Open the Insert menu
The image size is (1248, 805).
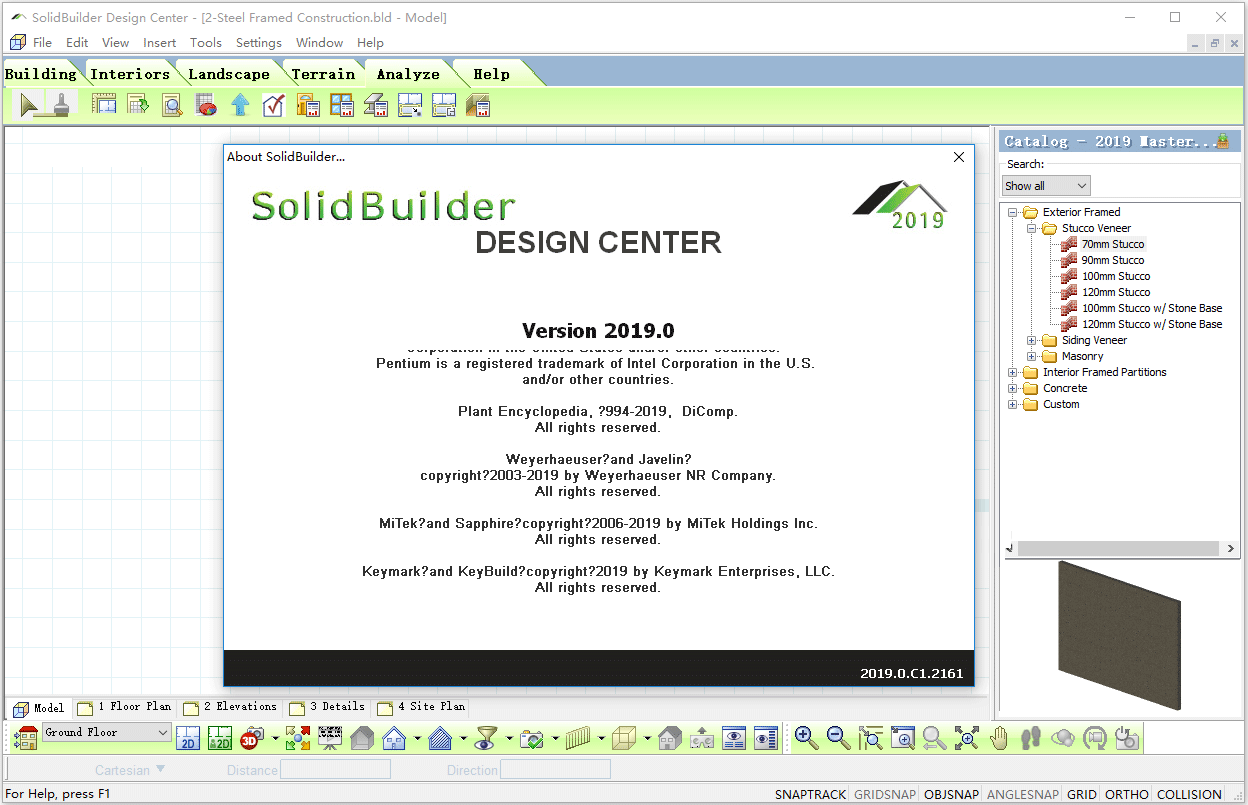click(159, 43)
